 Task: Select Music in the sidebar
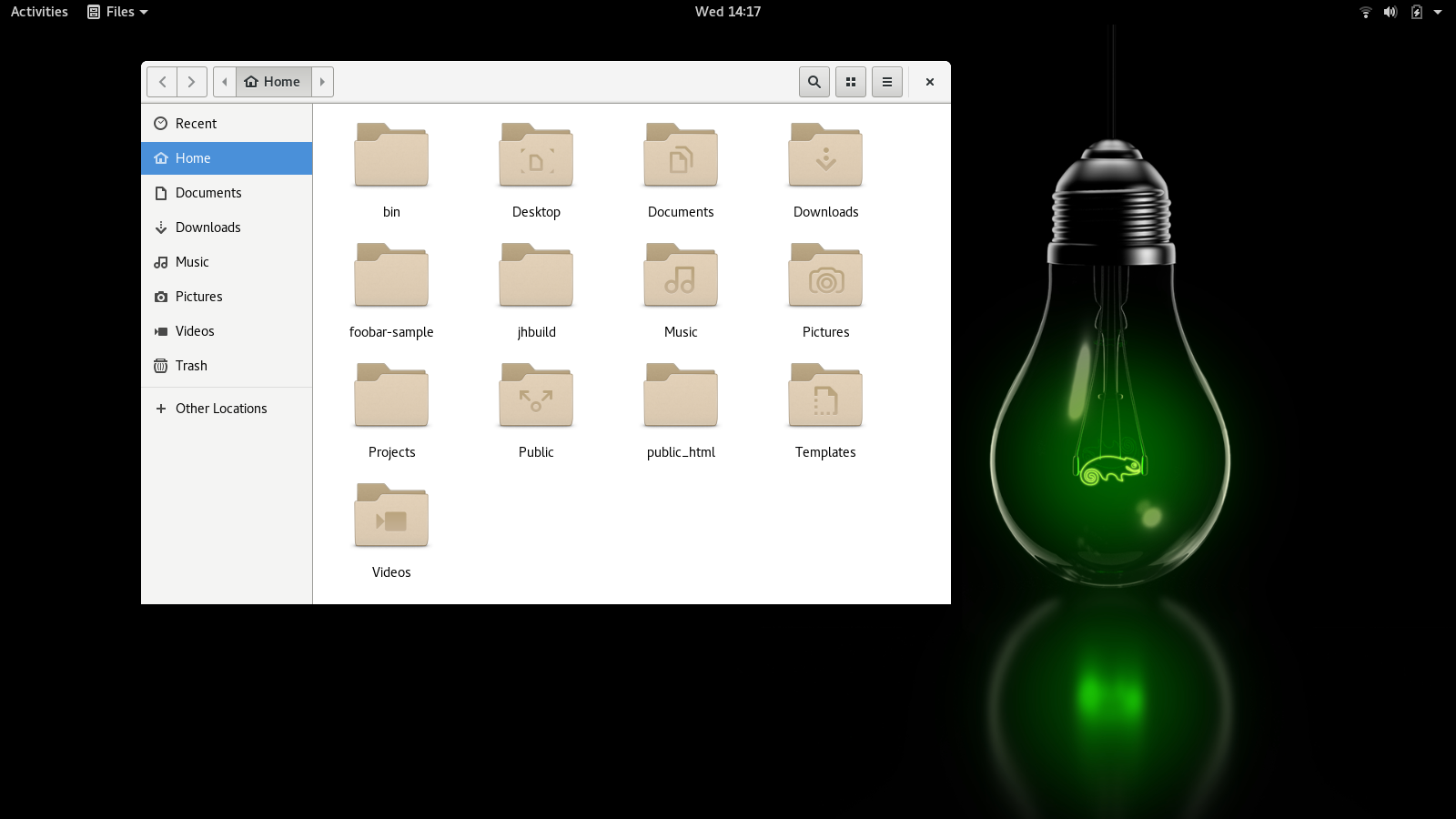coord(192,262)
